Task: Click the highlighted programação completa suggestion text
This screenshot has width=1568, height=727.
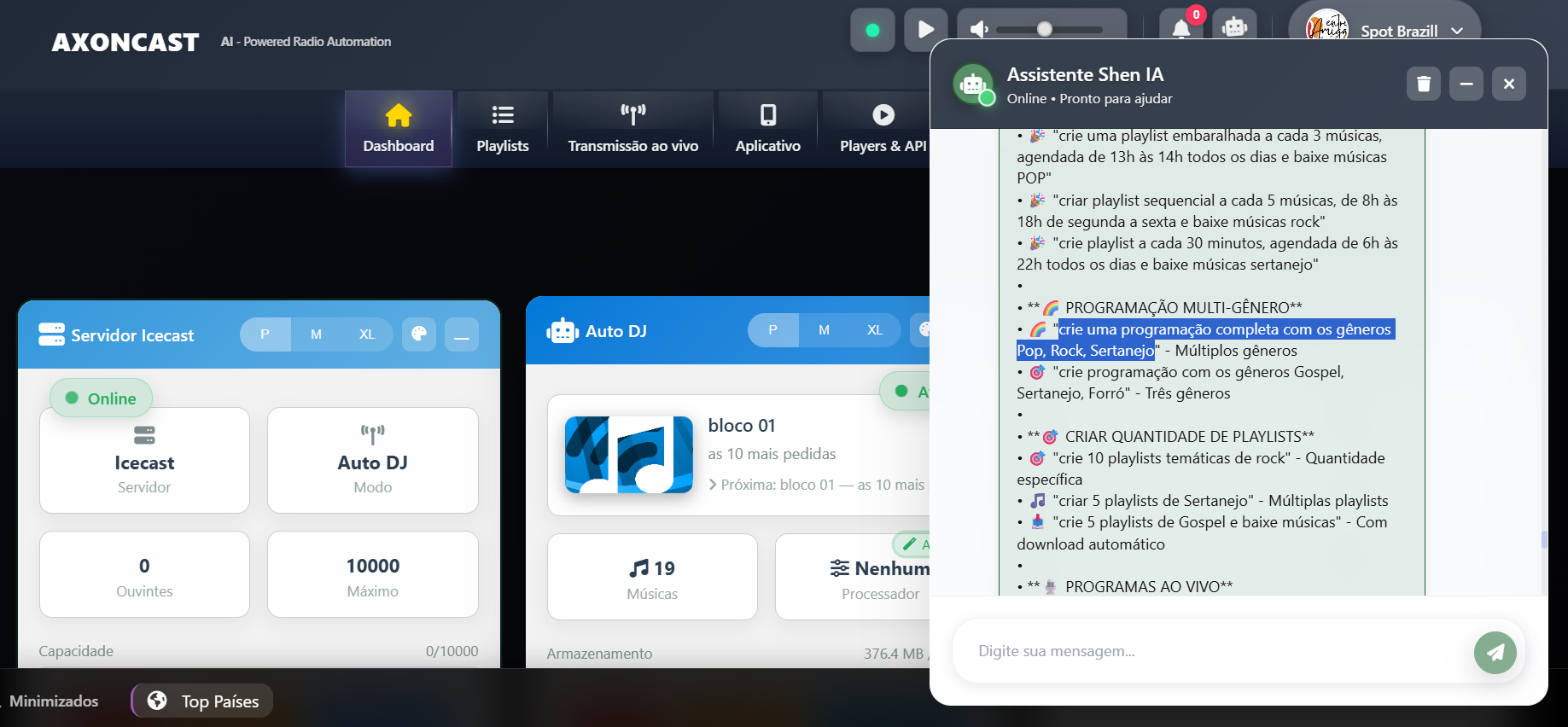Action: pos(1205,340)
